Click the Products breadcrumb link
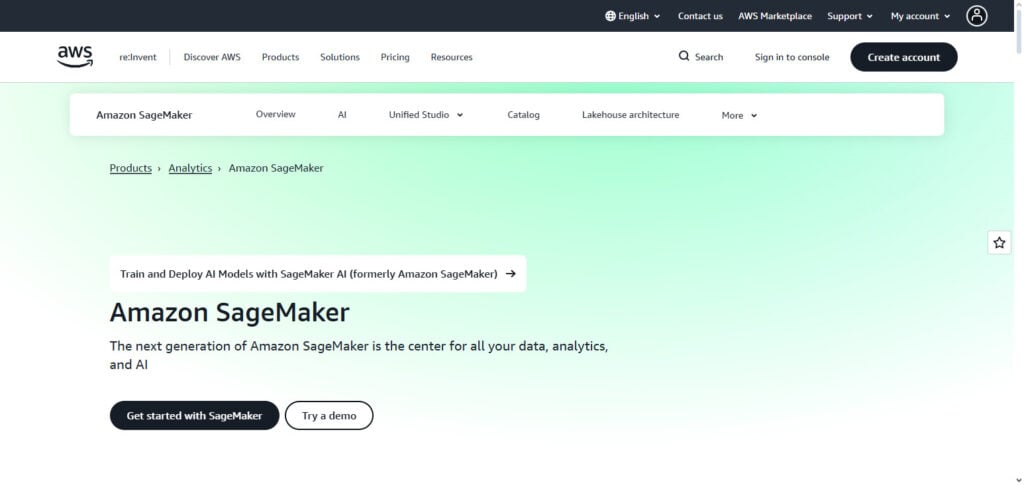 tap(131, 168)
